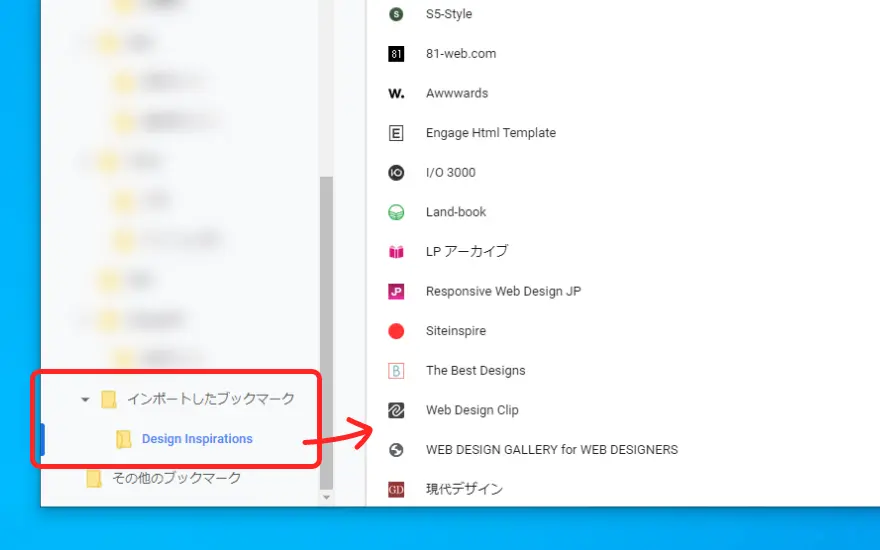Select the インポートしたブックマーク tree folder
880x550 pixels.
[x=210, y=399]
